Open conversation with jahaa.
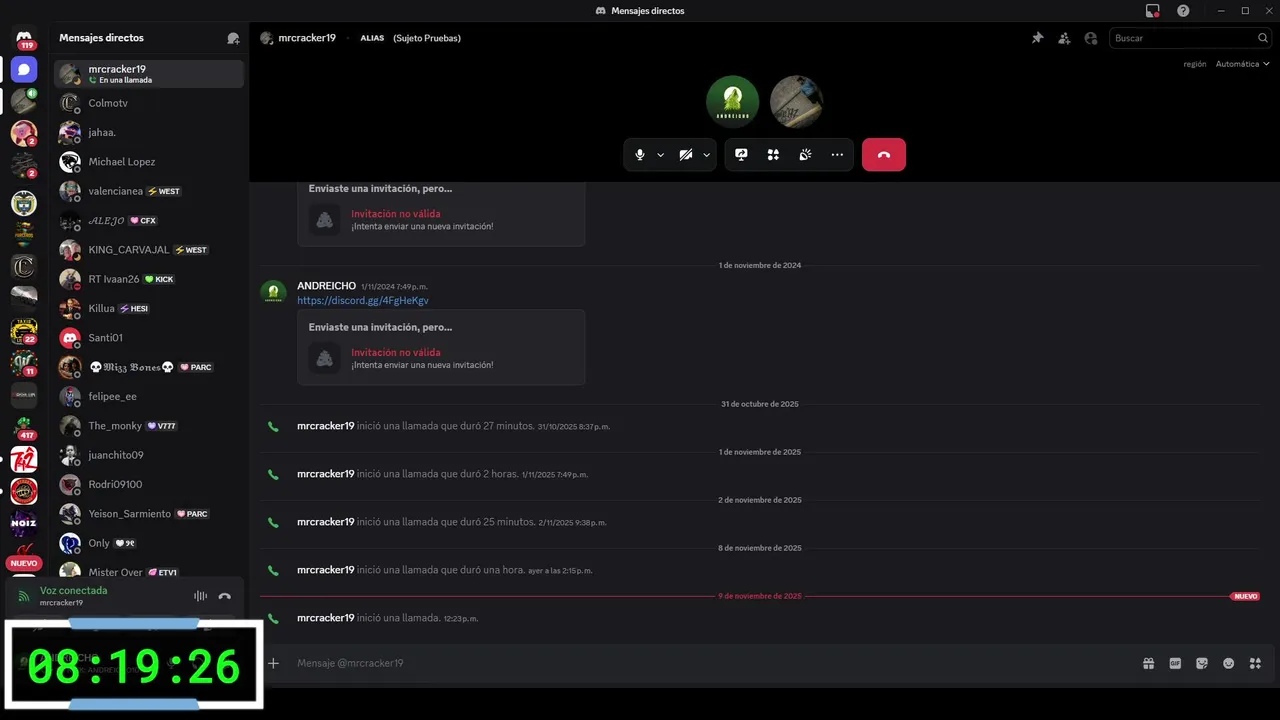The height and width of the screenshot is (720, 1280). (149, 132)
